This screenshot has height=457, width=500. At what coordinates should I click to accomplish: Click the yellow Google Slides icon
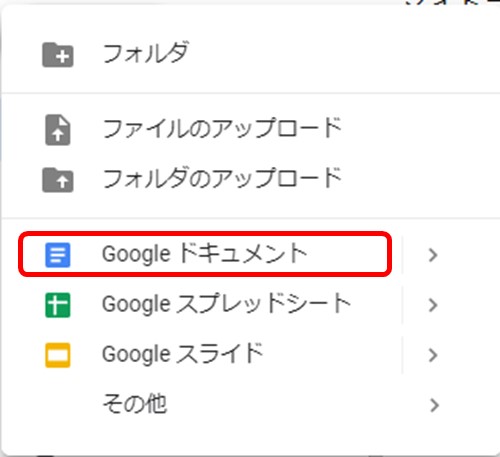pyautogui.click(x=58, y=355)
